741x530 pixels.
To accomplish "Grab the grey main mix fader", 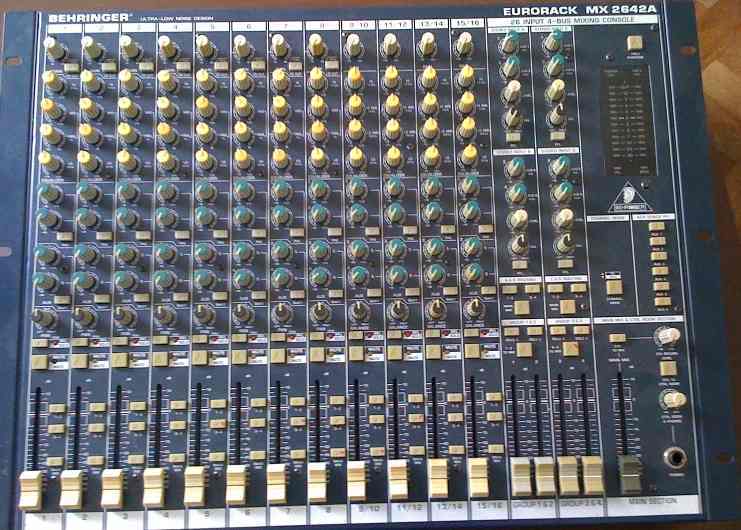I will point(629,475).
